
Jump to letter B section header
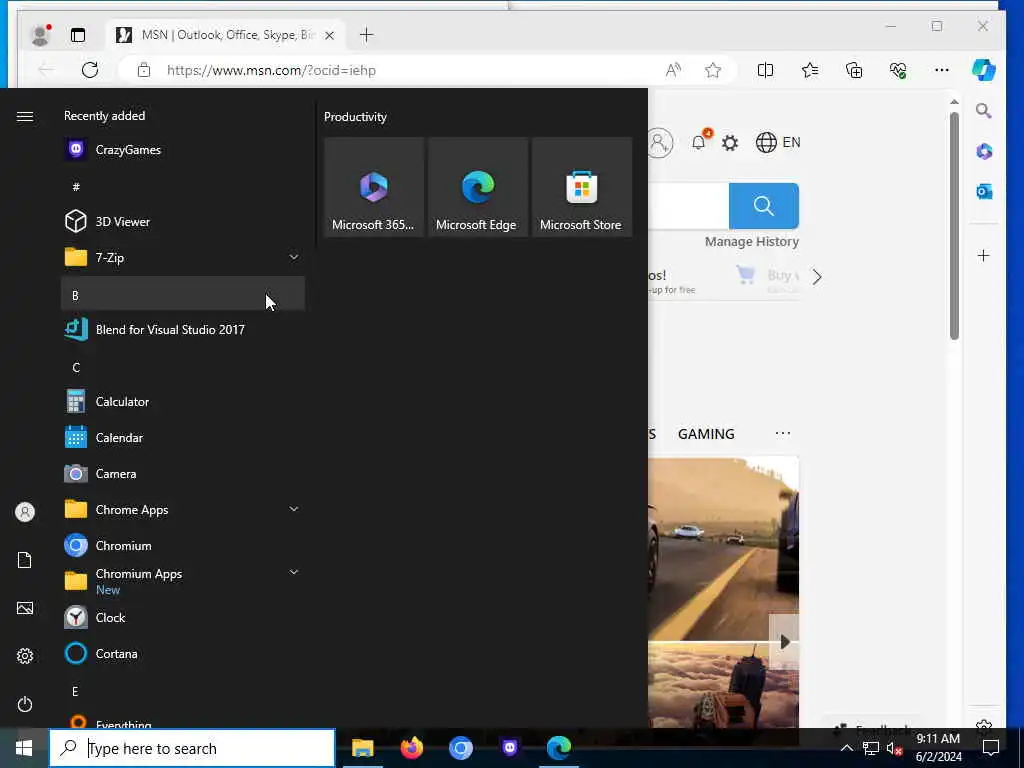coord(183,295)
